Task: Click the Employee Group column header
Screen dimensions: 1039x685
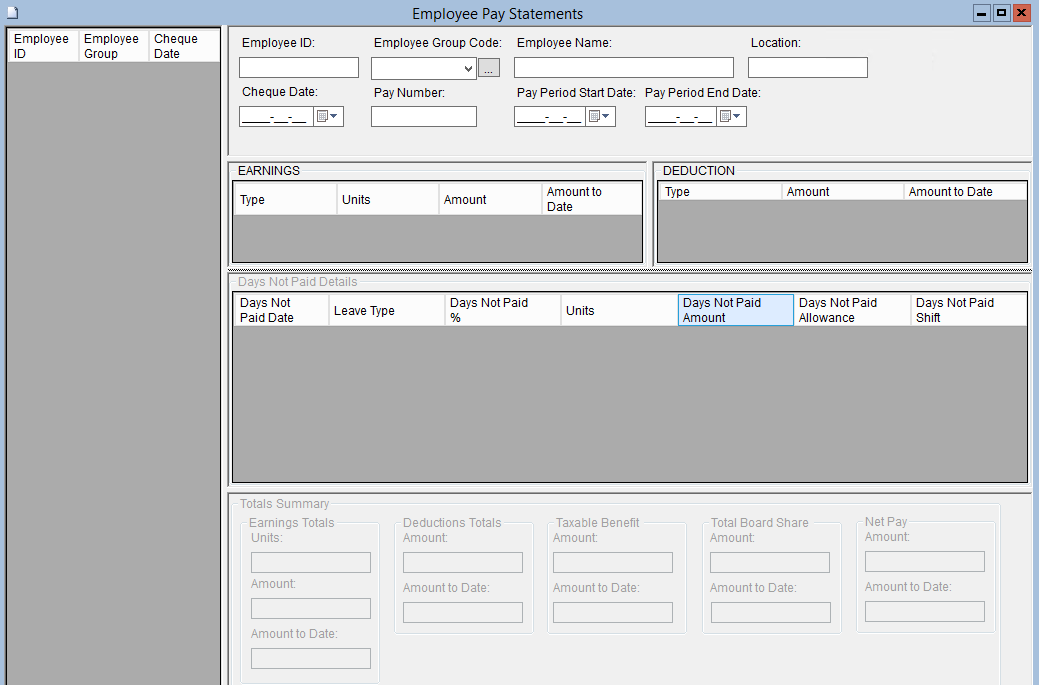Action: coord(113,46)
